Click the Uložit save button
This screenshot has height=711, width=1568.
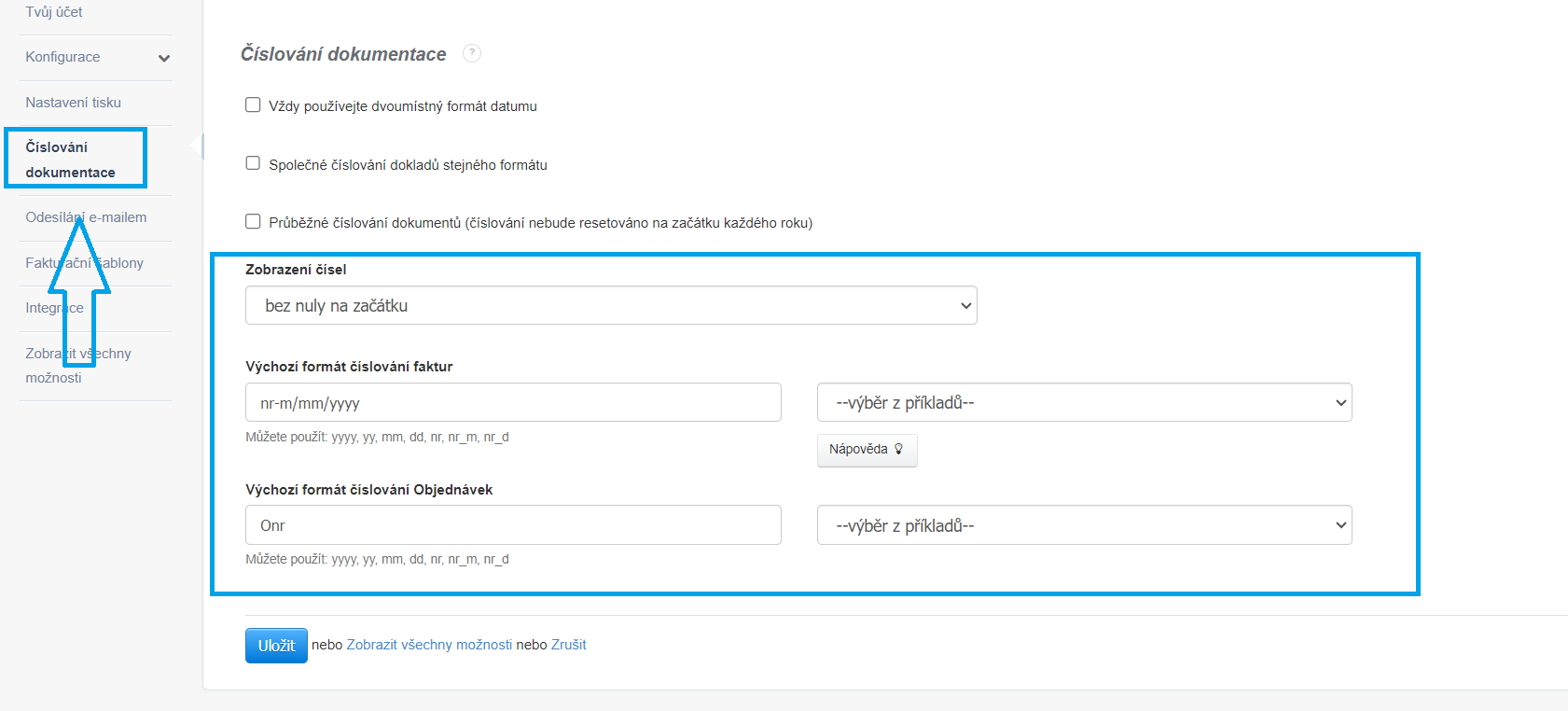276,646
